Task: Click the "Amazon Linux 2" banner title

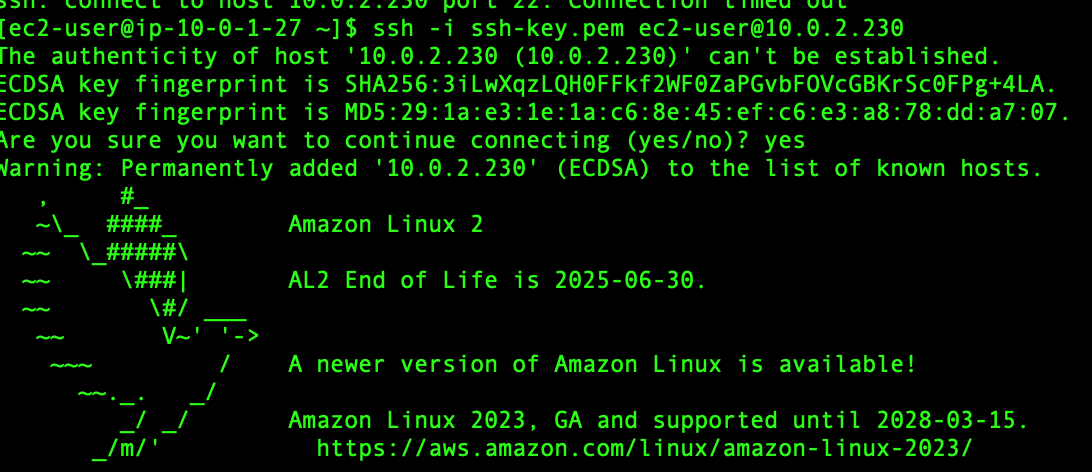Action: click(386, 225)
